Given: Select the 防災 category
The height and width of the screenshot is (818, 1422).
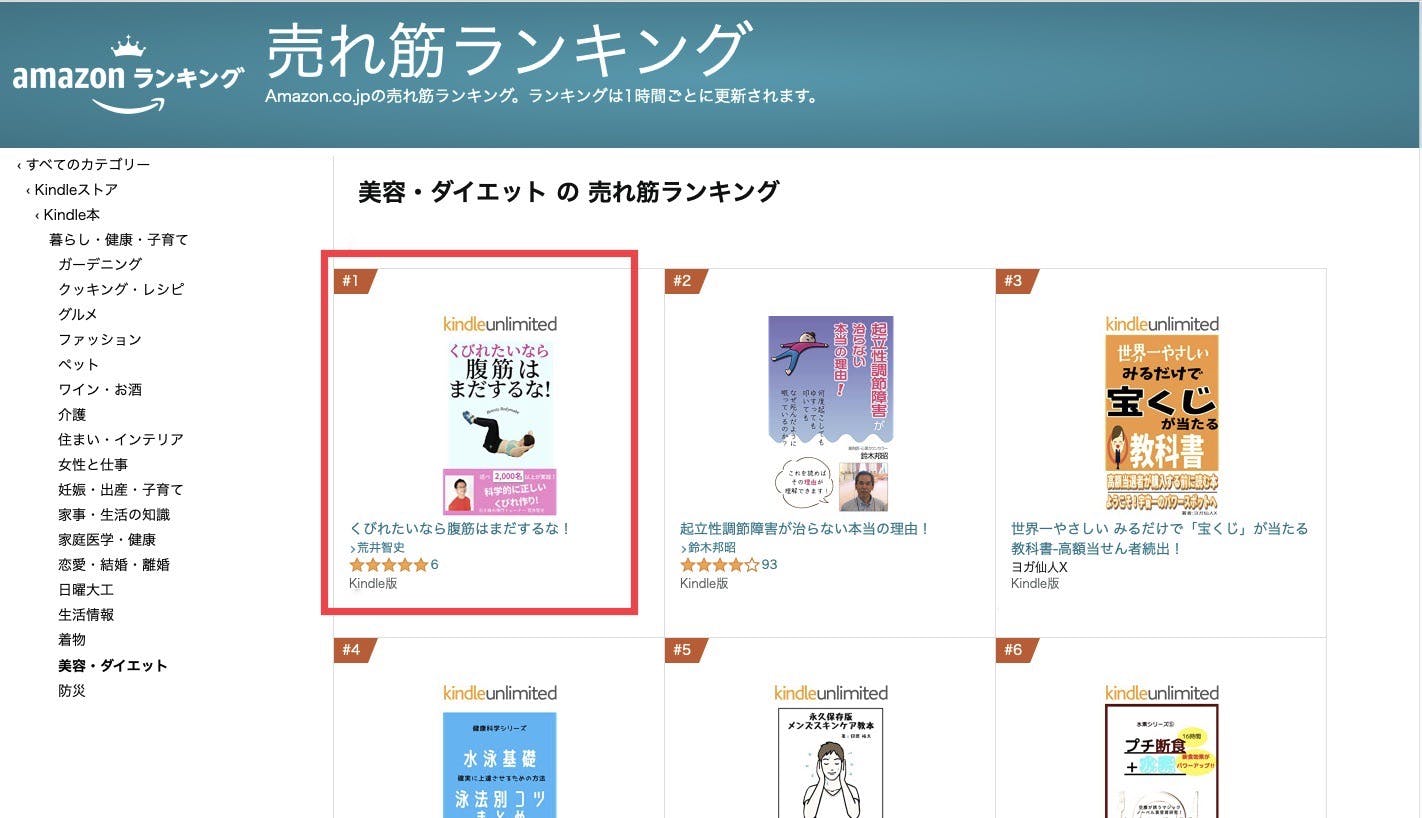Looking at the screenshot, I should pos(72,691).
